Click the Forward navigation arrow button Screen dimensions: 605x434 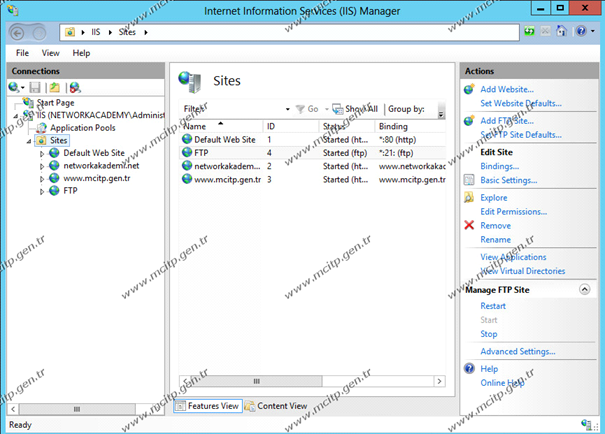point(39,34)
